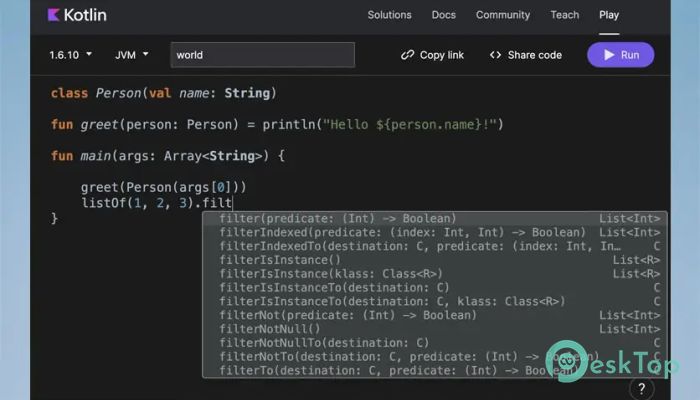Open the help question mark button
The width and height of the screenshot is (700, 400).
coord(642,389)
